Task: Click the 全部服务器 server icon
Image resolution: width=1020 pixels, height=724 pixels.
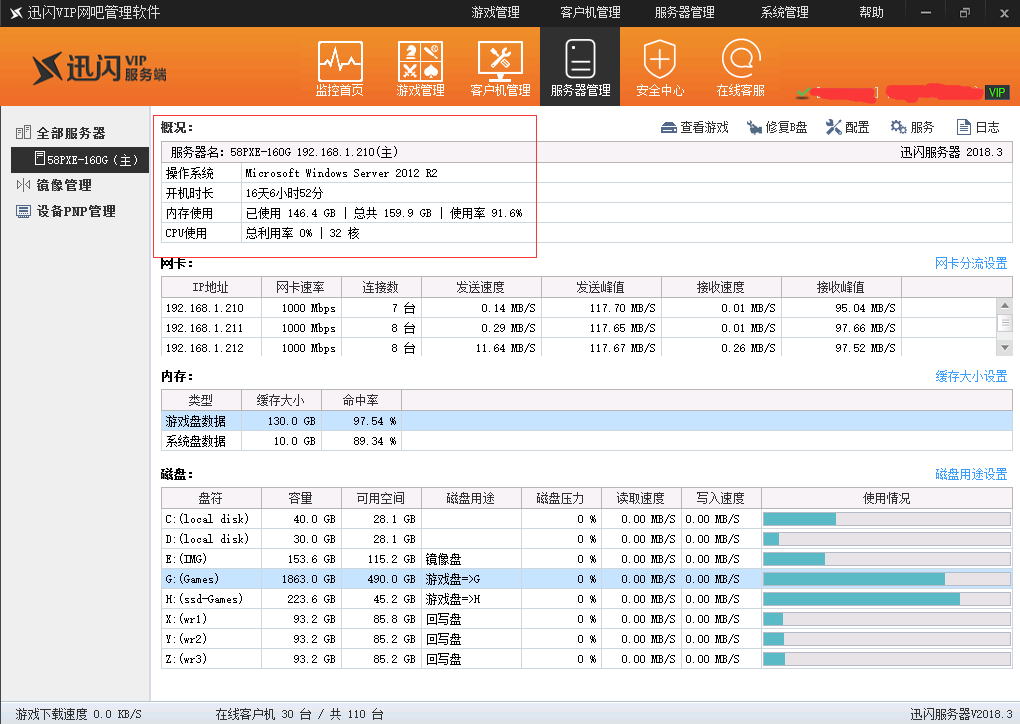Action: tap(23, 133)
